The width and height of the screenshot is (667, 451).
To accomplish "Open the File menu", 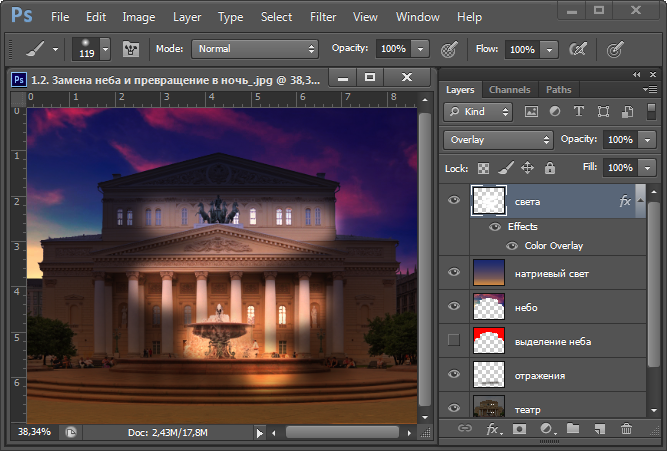I will pyautogui.click(x=60, y=17).
